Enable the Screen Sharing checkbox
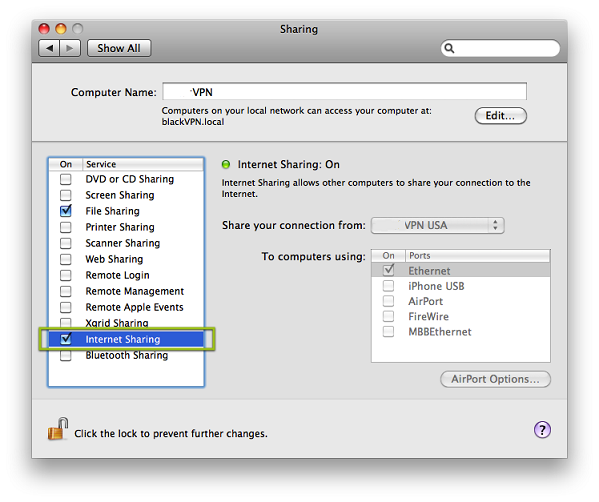The width and height of the screenshot is (599, 502). click(66, 195)
